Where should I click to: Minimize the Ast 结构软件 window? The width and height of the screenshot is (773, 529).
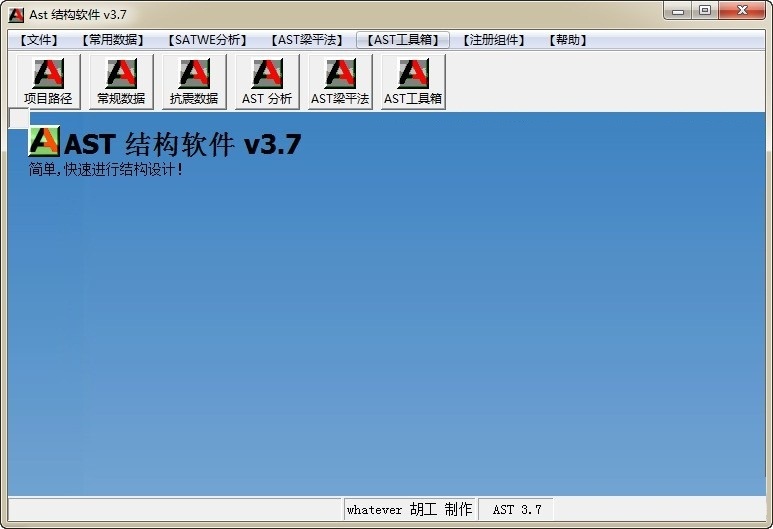(678, 11)
